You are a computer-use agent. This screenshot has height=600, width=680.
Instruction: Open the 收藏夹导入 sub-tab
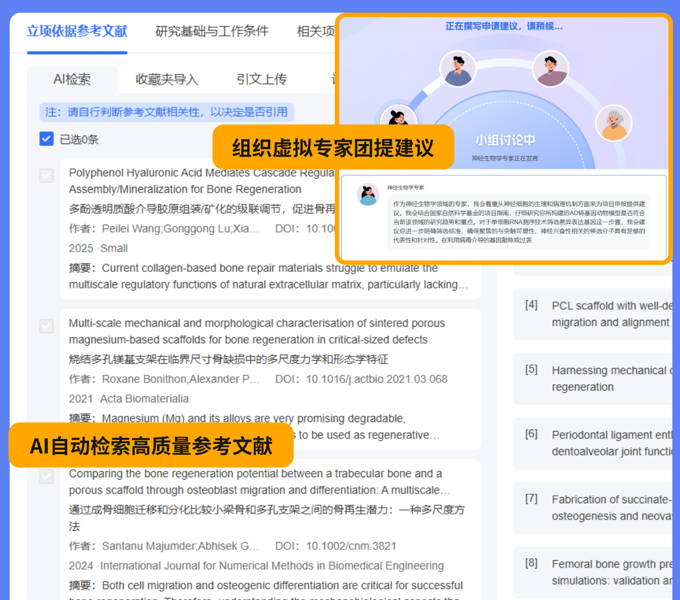pyautogui.click(x=167, y=79)
